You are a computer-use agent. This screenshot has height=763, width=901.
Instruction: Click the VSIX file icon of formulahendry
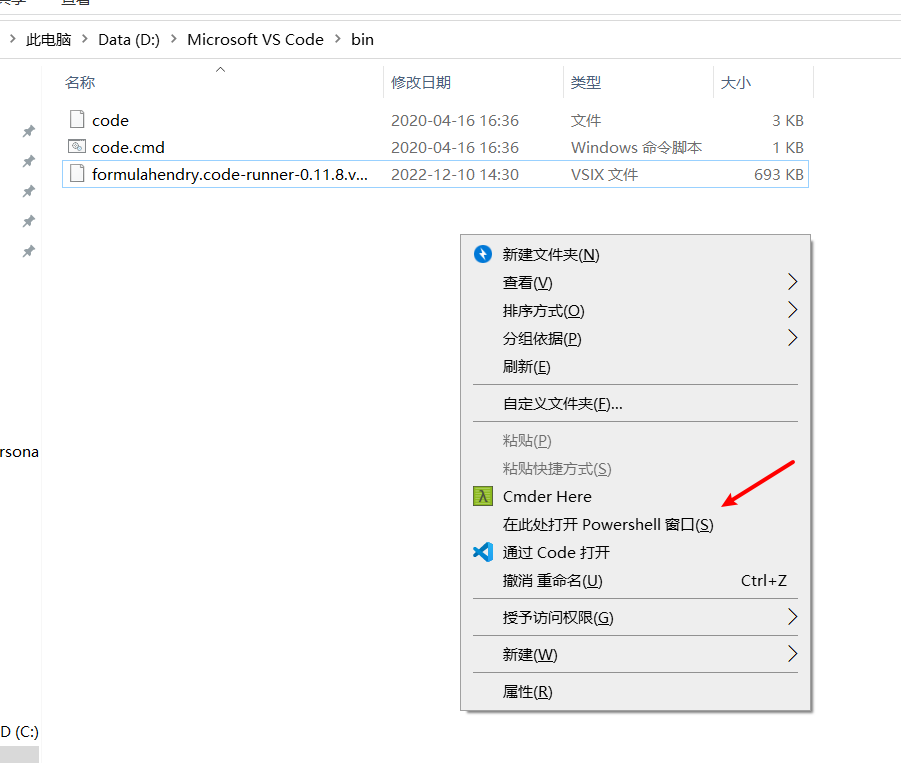(78, 174)
